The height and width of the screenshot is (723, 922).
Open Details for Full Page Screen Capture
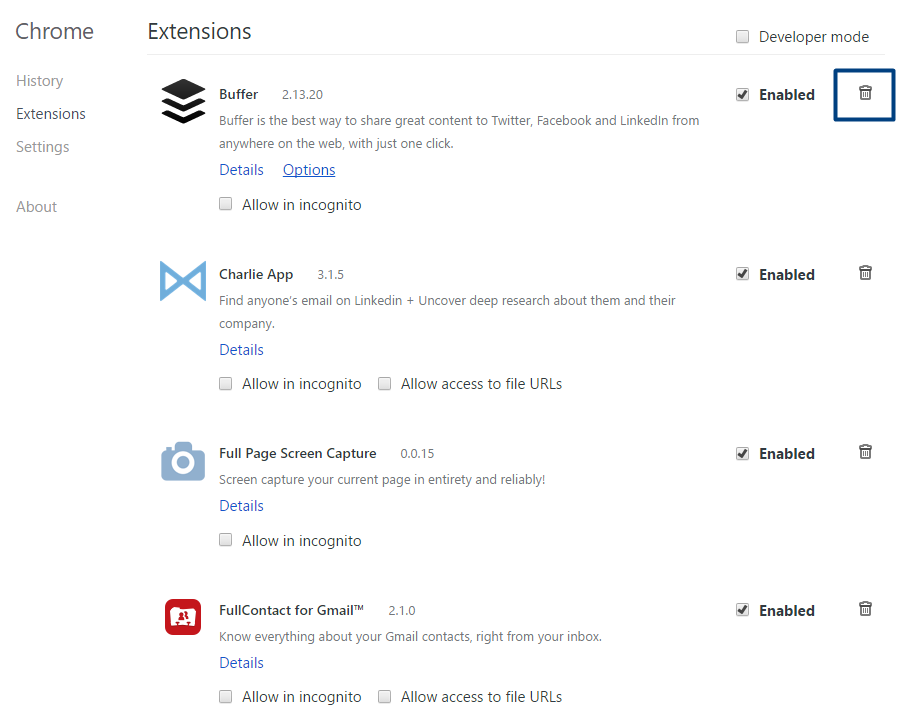pos(241,506)
